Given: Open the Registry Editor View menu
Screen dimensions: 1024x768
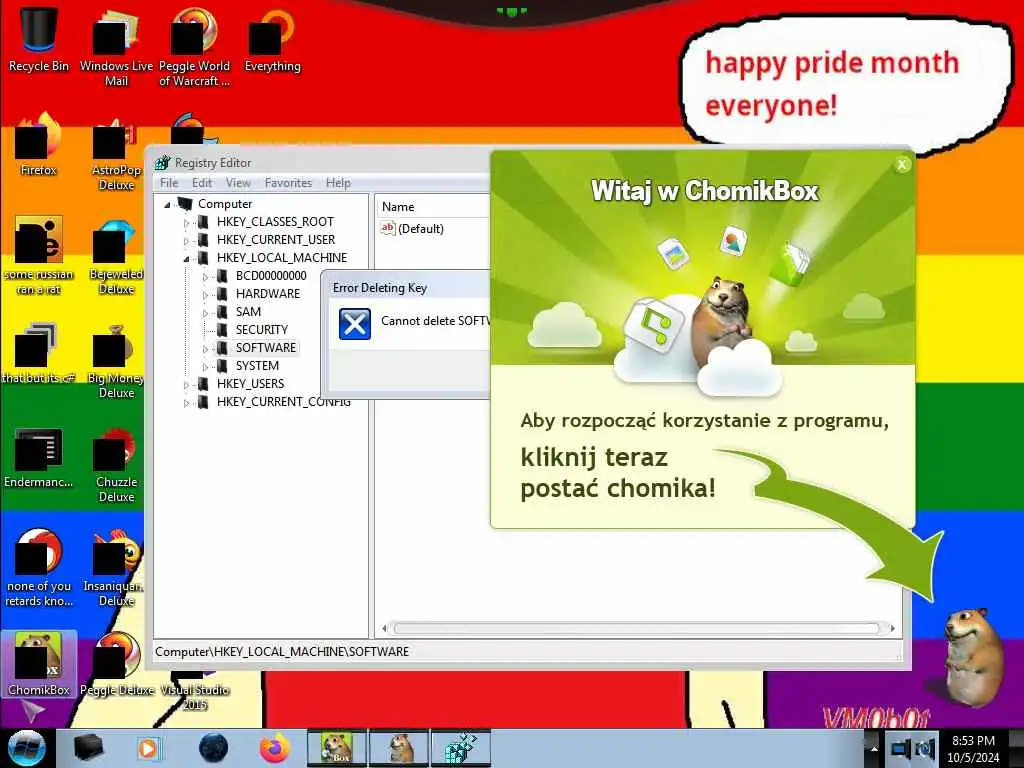Looking at the screenshot, I should (238, 183).
